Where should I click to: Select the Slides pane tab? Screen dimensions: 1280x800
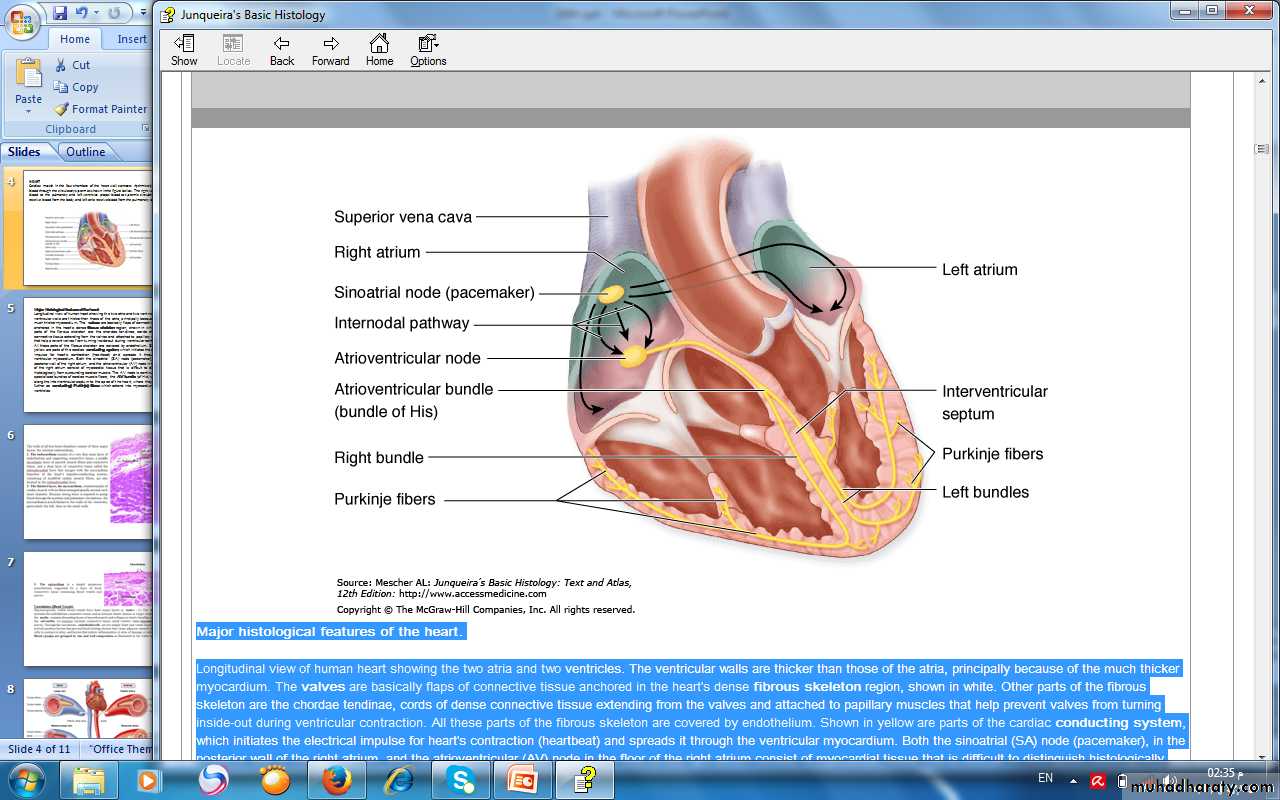tap(24, 152)
